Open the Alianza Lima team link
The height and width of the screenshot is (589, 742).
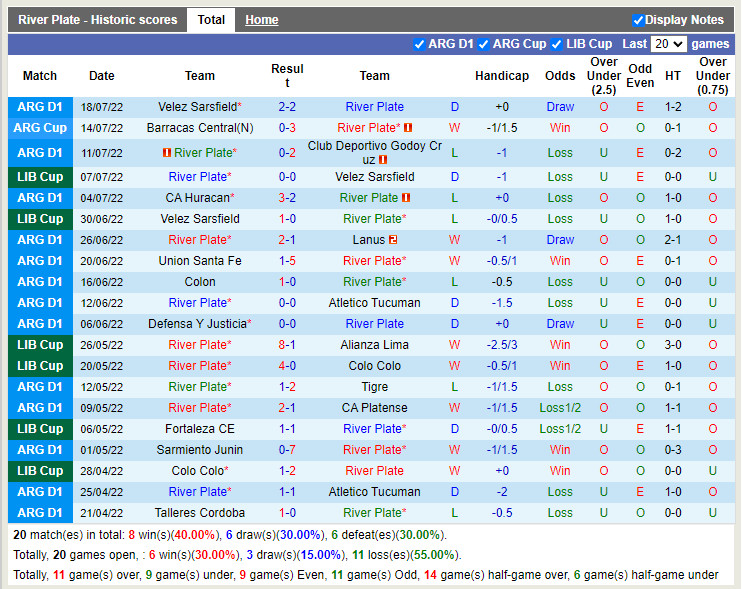(x=374, y=345)
